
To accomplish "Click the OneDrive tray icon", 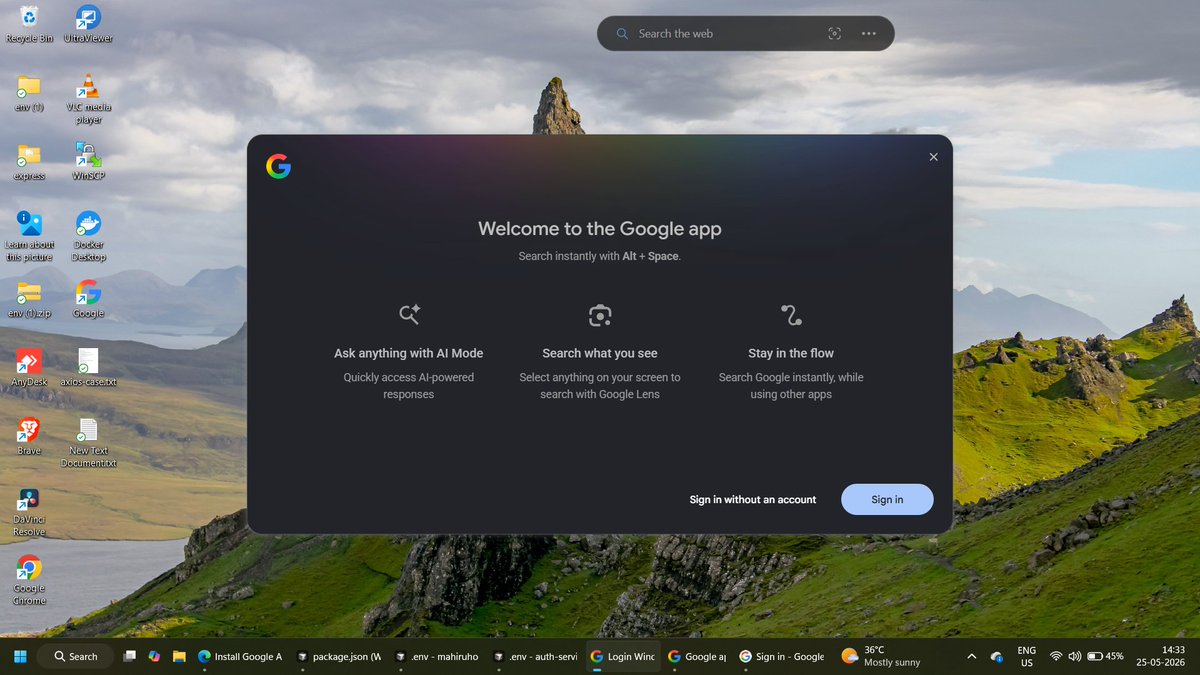I will (997, 656).
